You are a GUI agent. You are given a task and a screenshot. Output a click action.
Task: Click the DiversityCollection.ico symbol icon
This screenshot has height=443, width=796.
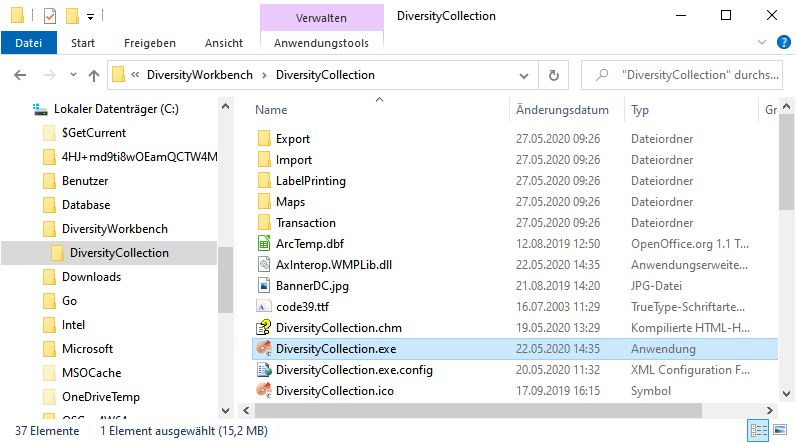coord(264,390)
